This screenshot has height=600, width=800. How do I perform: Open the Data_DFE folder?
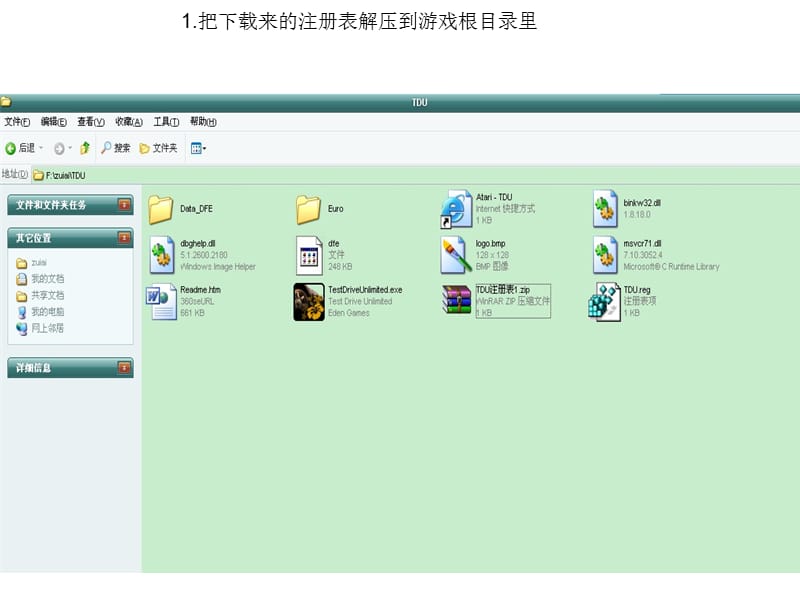tap(161, 209)
